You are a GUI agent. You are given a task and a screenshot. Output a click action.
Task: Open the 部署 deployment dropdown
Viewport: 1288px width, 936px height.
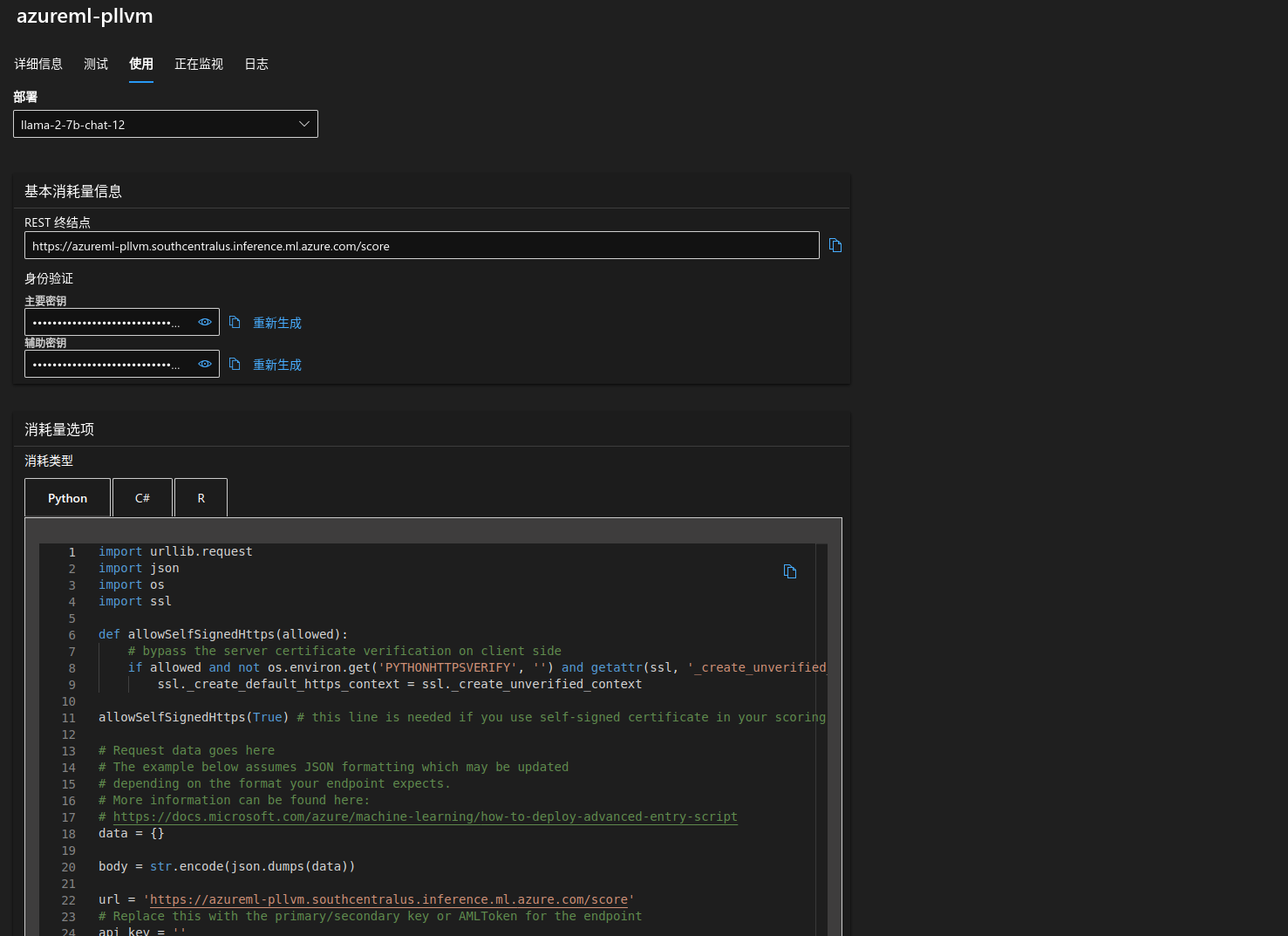(166, 124)
